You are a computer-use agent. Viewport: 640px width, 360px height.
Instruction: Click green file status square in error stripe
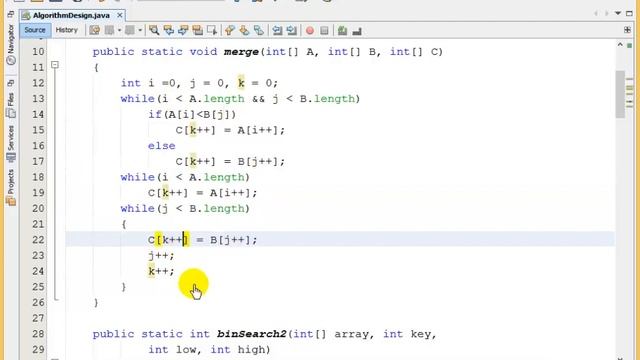pos(629,45)
